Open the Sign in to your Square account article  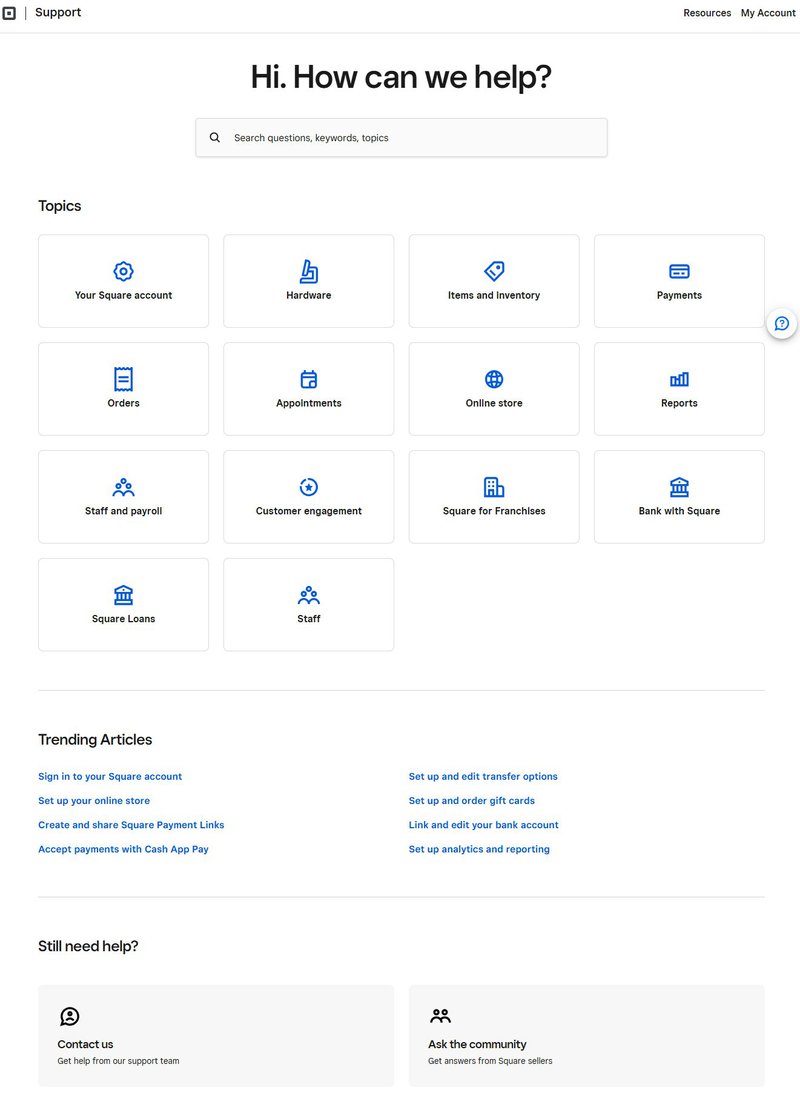coord(110,776)
